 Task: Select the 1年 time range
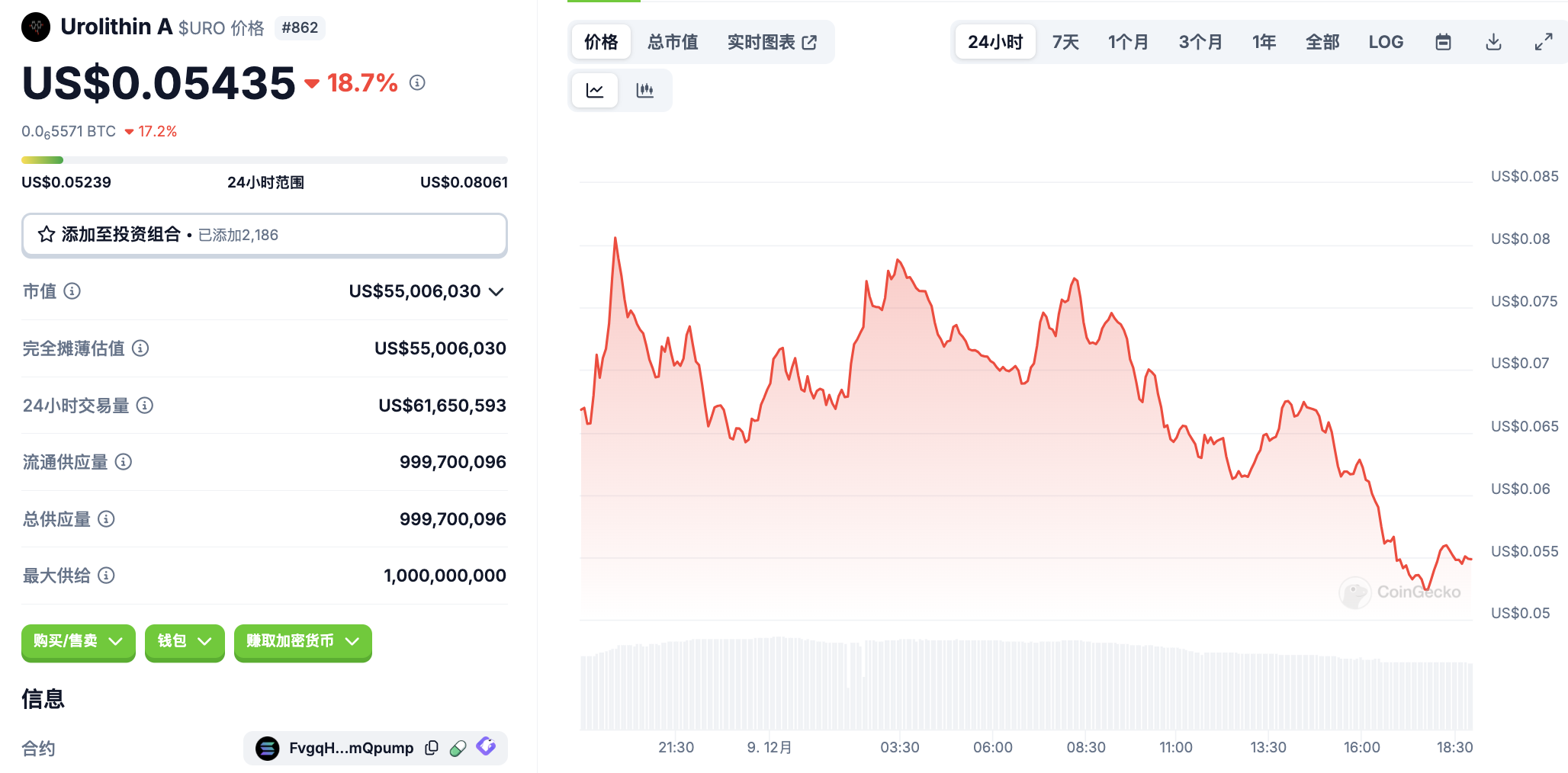coord(1264,42)
